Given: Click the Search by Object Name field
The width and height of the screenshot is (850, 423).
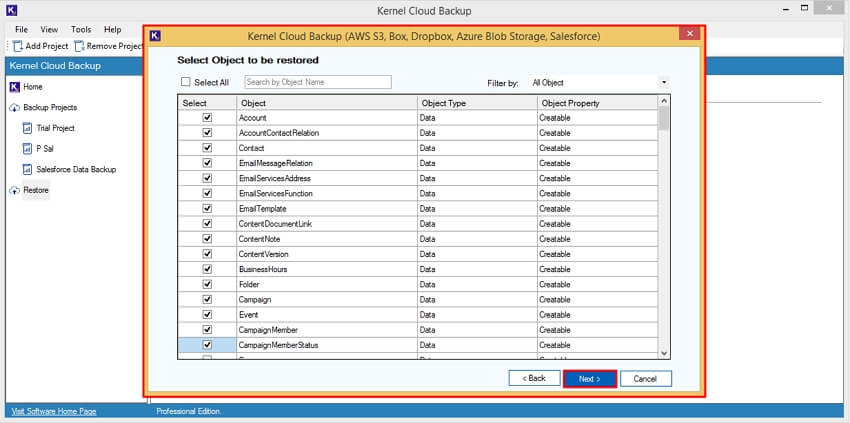Looking at the screenshot, I should (318, 82).
